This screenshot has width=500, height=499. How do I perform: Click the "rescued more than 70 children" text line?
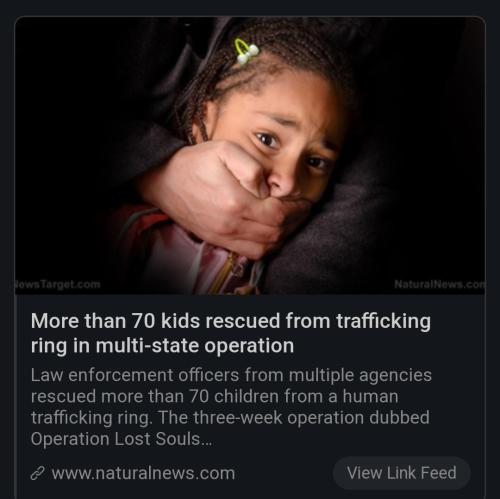tap(214, 396)
